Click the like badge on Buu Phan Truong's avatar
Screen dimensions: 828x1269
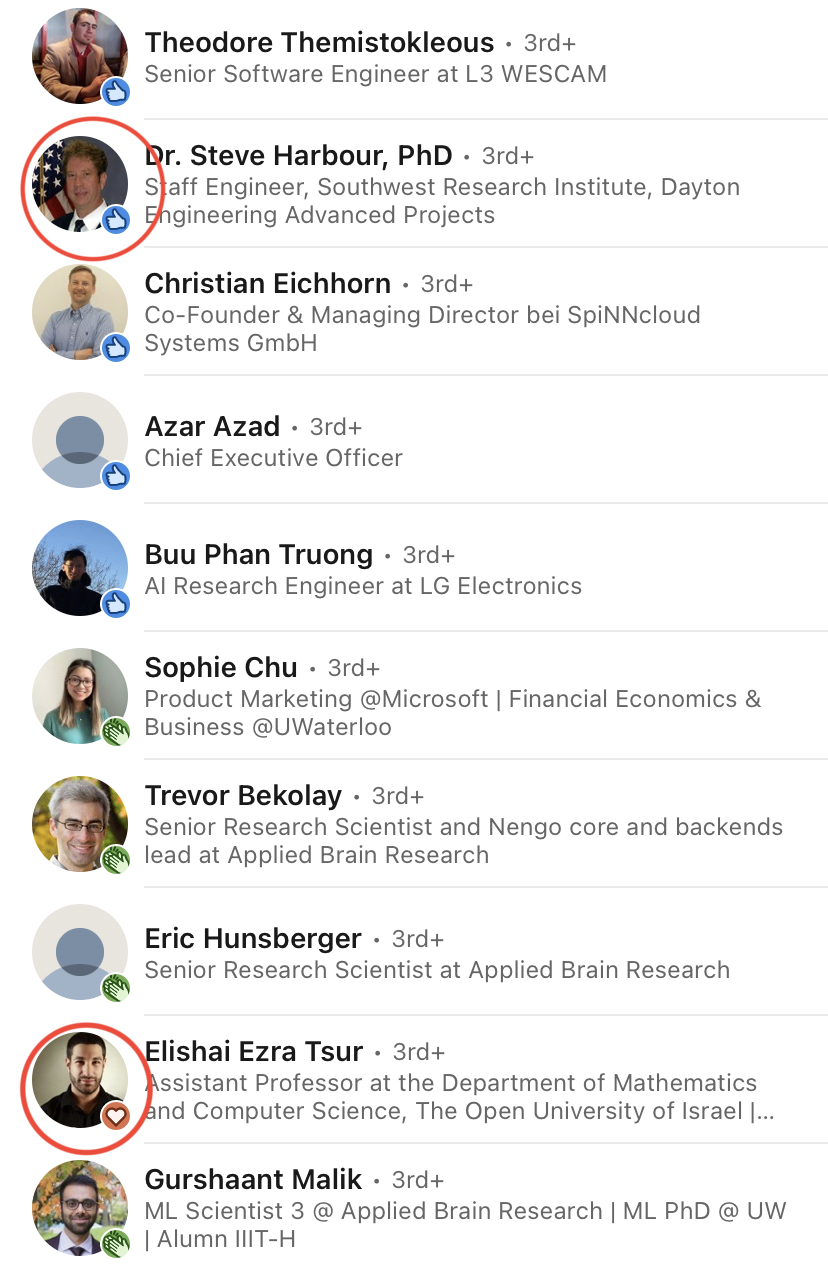pyautogui.click(x=116, y=603)
